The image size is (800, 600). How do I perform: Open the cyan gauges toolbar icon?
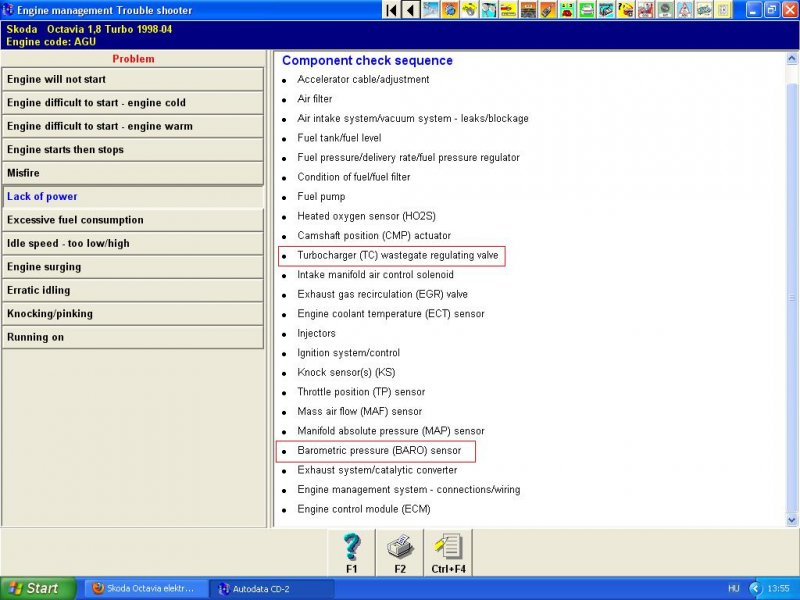[x=489, y=10]
